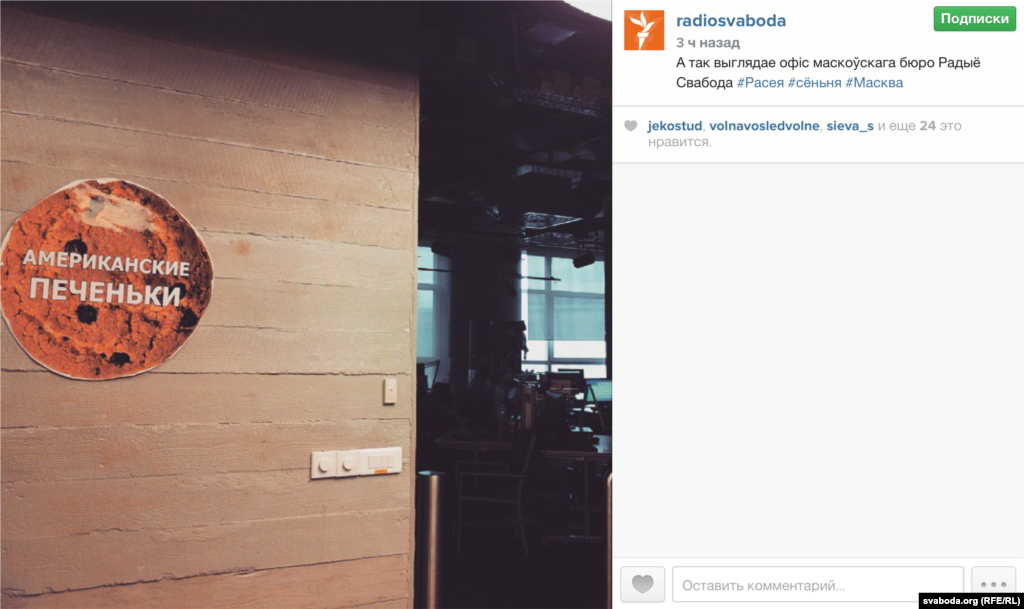This screenshot has width=1024, height=609.
Task: Open the #Расея hashtag
Action: 760,83
